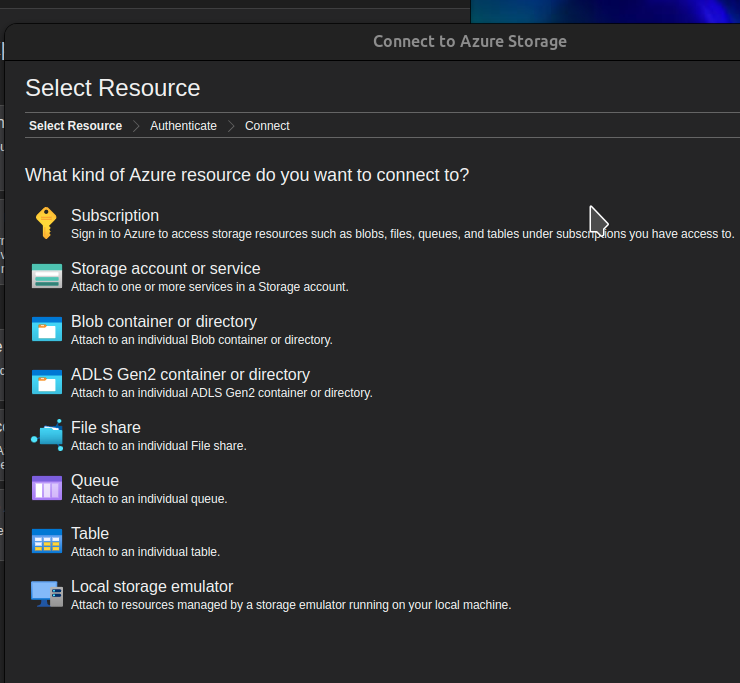Go to Select Resource breadcrumb step
The height and width of the screenshot is (683, 740).
pos(76,126)
